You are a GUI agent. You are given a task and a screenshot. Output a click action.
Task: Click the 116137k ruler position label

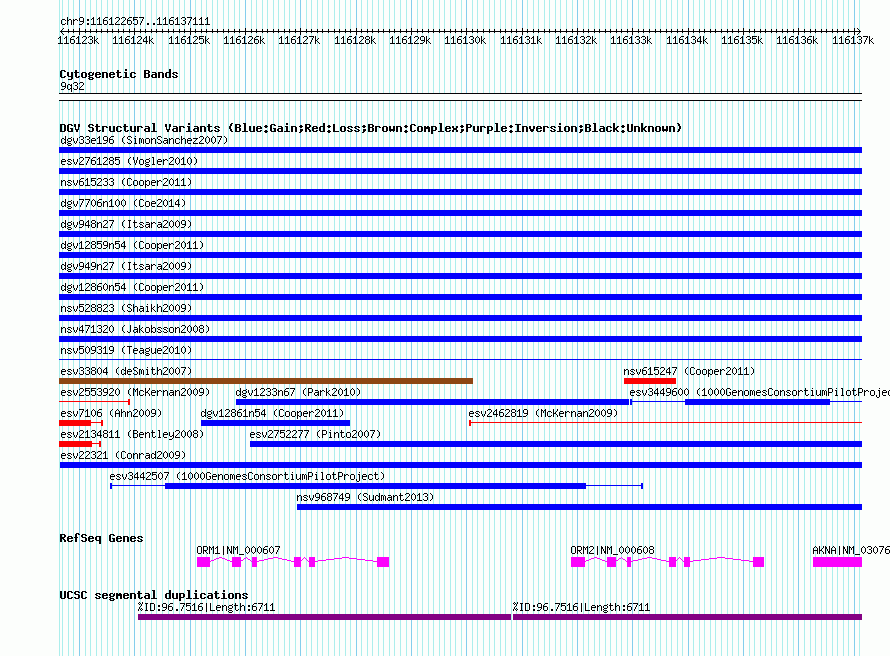click(x=853, y=40)
